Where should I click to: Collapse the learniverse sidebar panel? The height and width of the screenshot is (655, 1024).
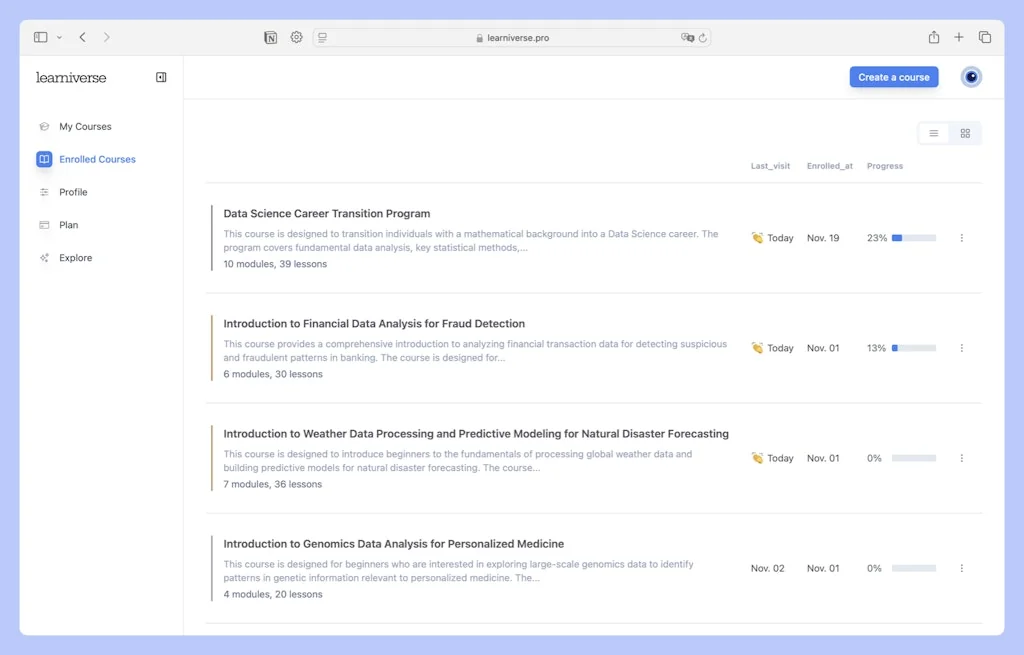(x=161, y=77)
